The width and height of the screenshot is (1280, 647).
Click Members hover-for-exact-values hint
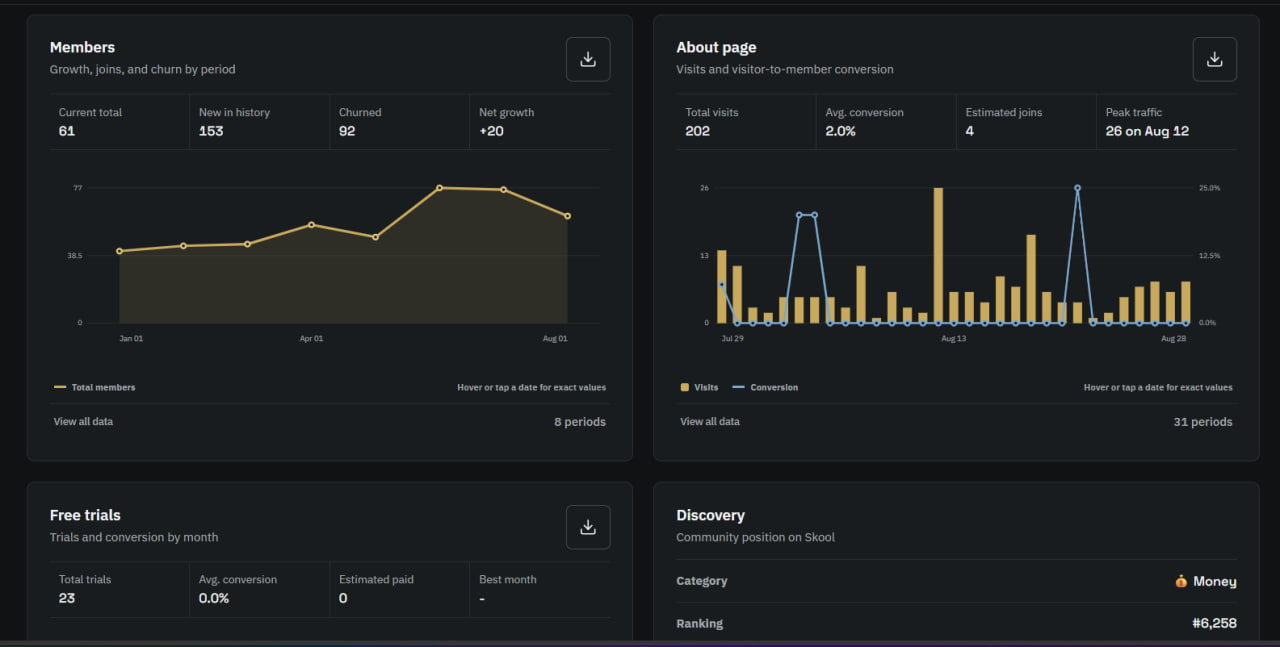click(x=531, y=387)
